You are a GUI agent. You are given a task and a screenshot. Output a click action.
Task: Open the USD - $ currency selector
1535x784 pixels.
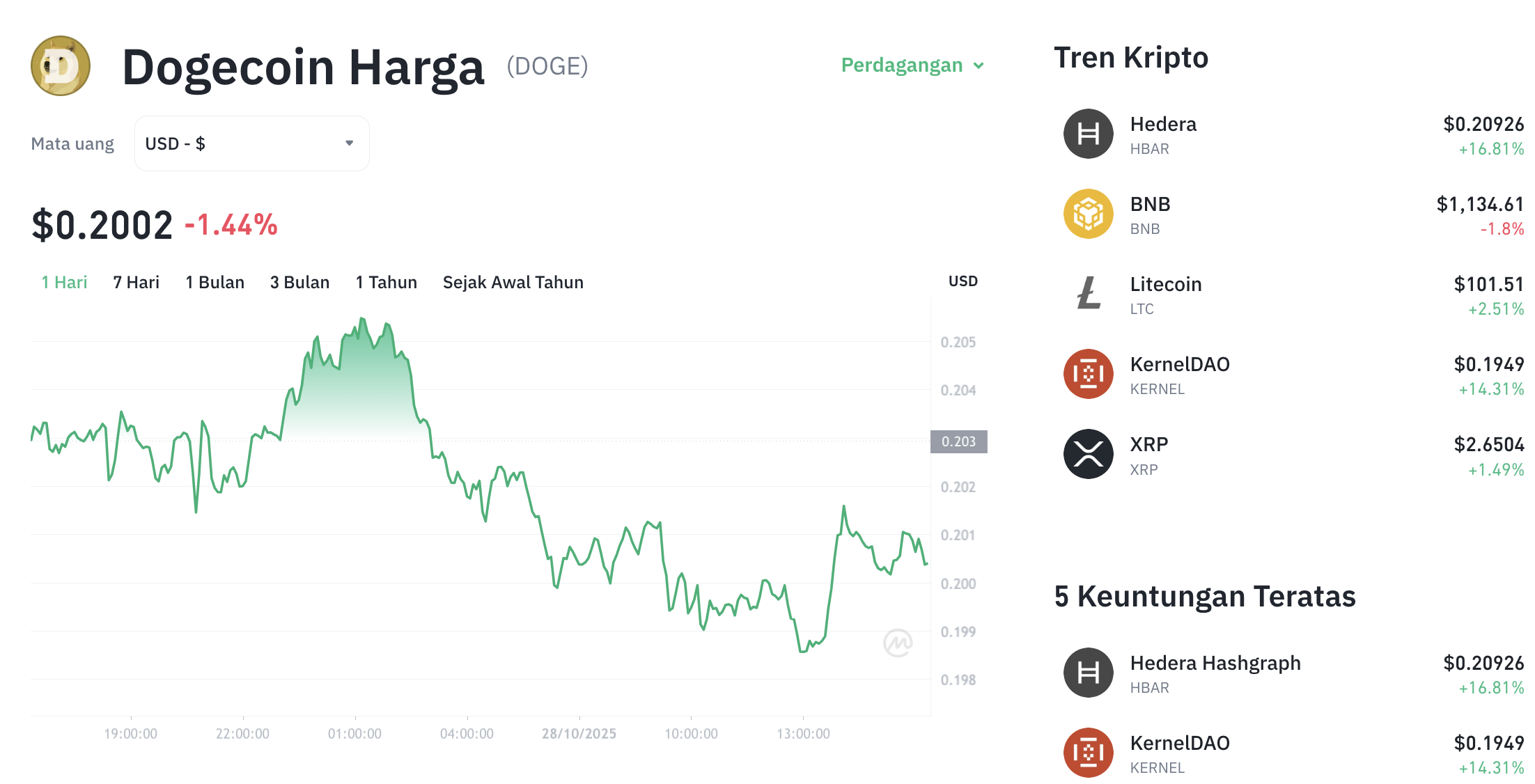pyautogui.click(x=251, y=143)
